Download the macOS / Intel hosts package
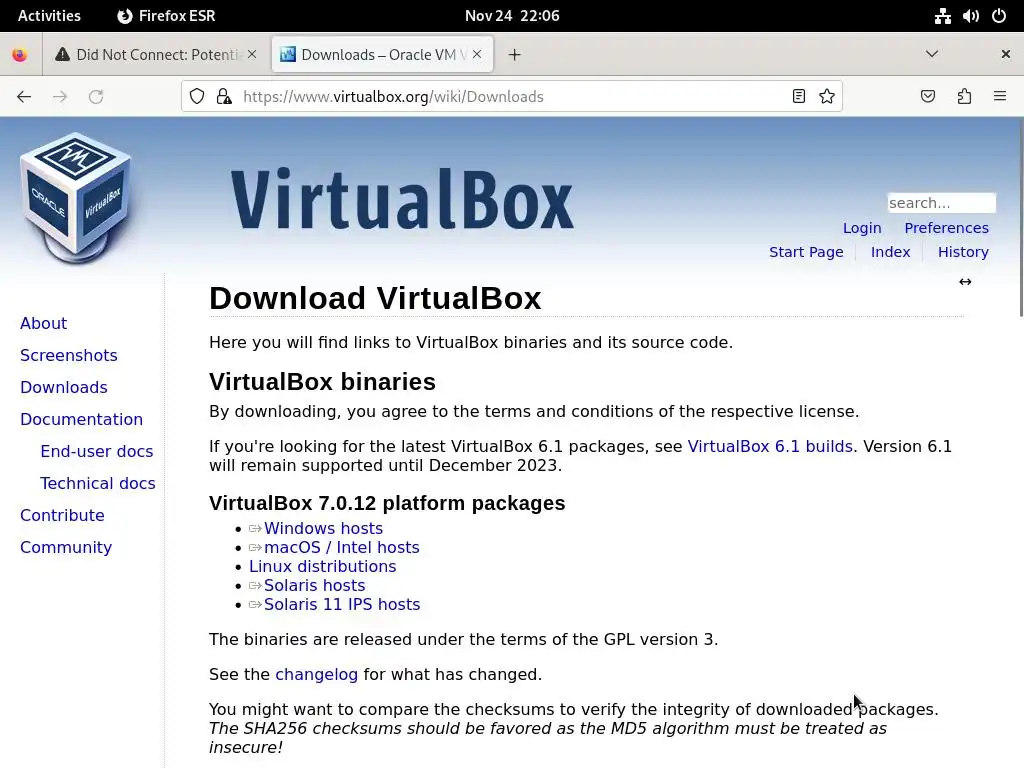The image size is (1024, 768). point(342,547)
